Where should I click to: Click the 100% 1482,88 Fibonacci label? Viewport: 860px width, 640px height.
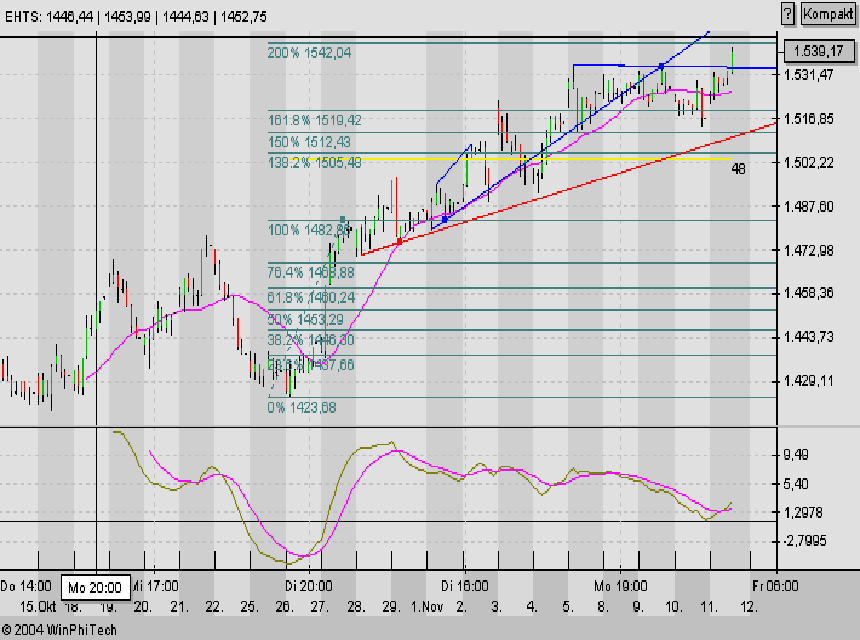pyautogui.click(x=308, y=230)
